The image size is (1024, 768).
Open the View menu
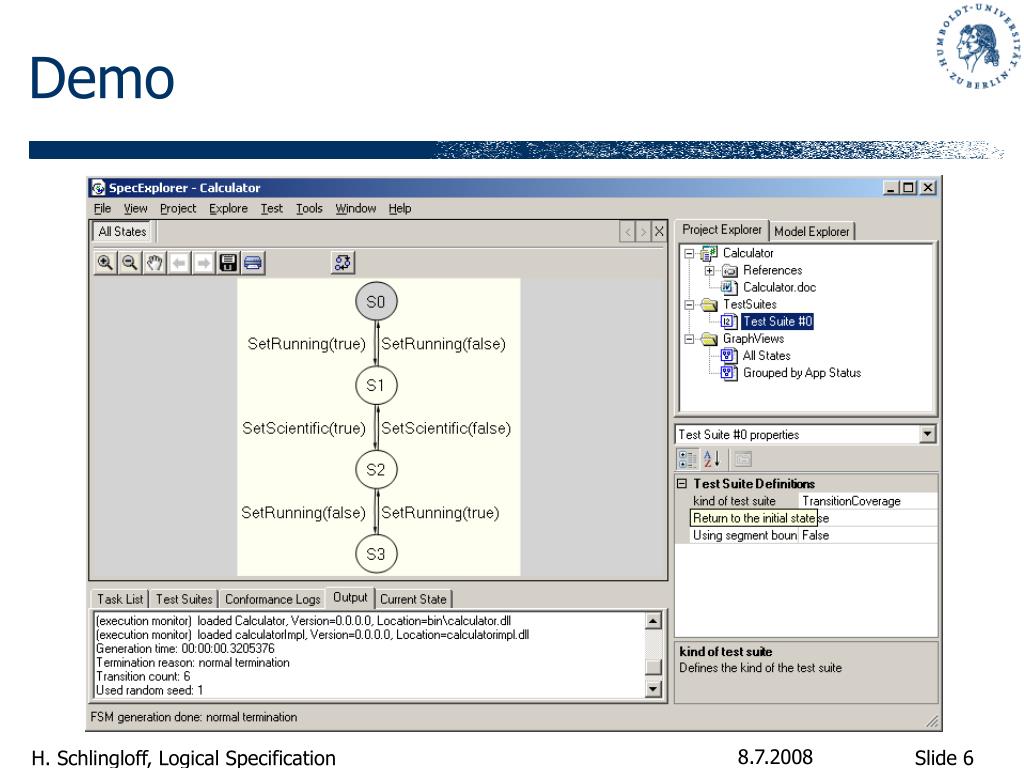pyautogui.click(x=136, y=208)
